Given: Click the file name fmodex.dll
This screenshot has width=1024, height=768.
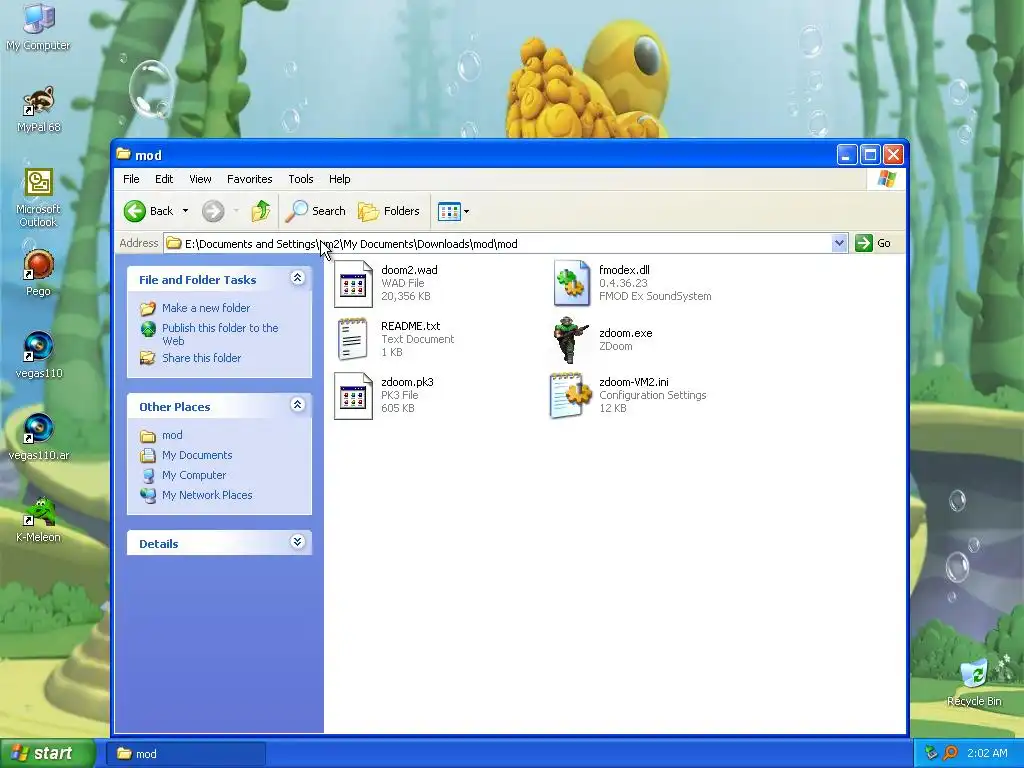Looking at the screenshot, I should (x=624, y=270).
